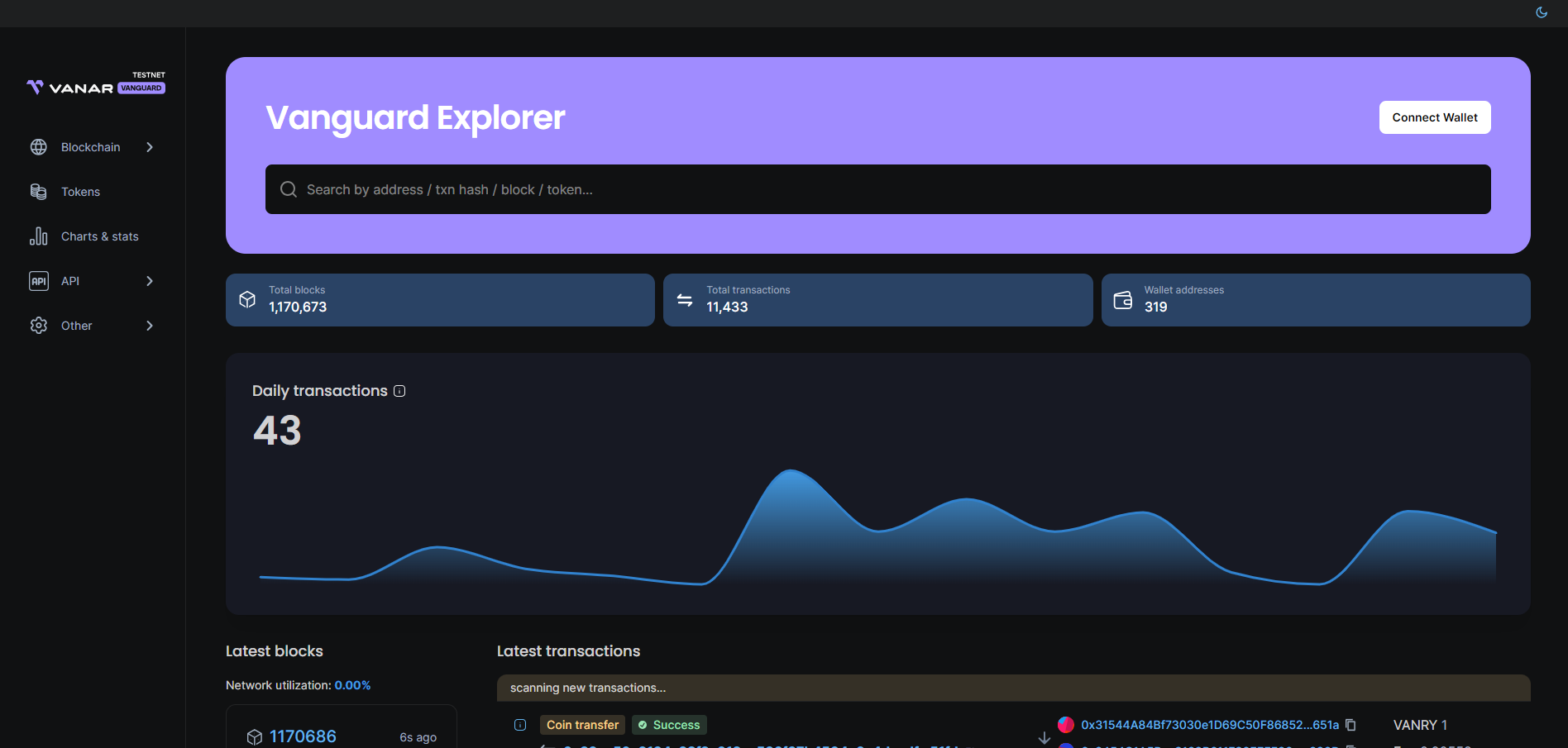Click the Charts & stats bar chart icon
This screenshot has width=1568, height=748.
point(39,236)
